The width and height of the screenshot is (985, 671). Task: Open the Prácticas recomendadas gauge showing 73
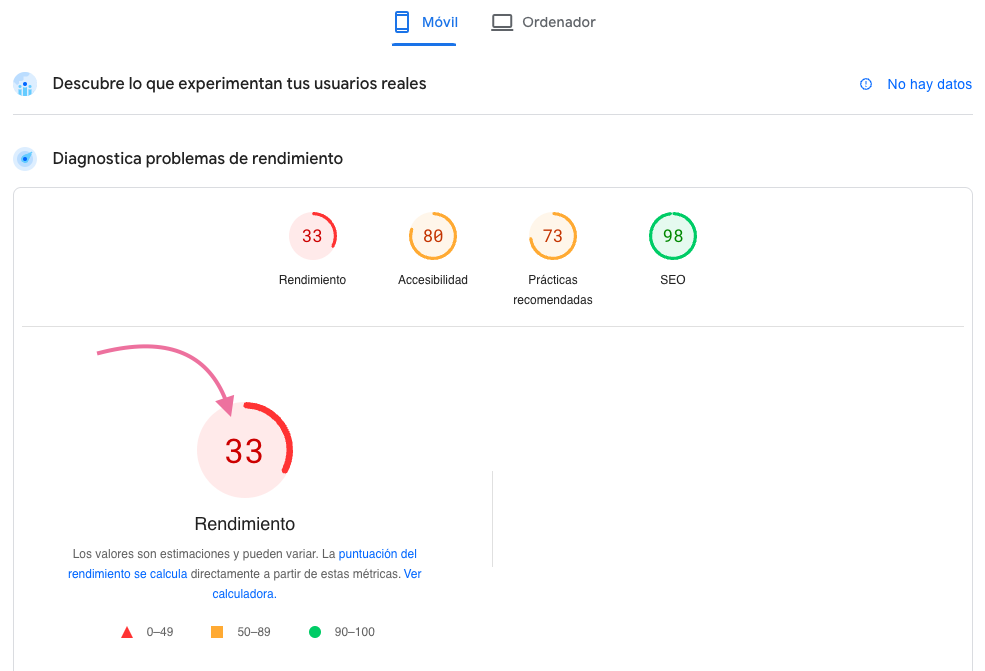tap(552, 236)
